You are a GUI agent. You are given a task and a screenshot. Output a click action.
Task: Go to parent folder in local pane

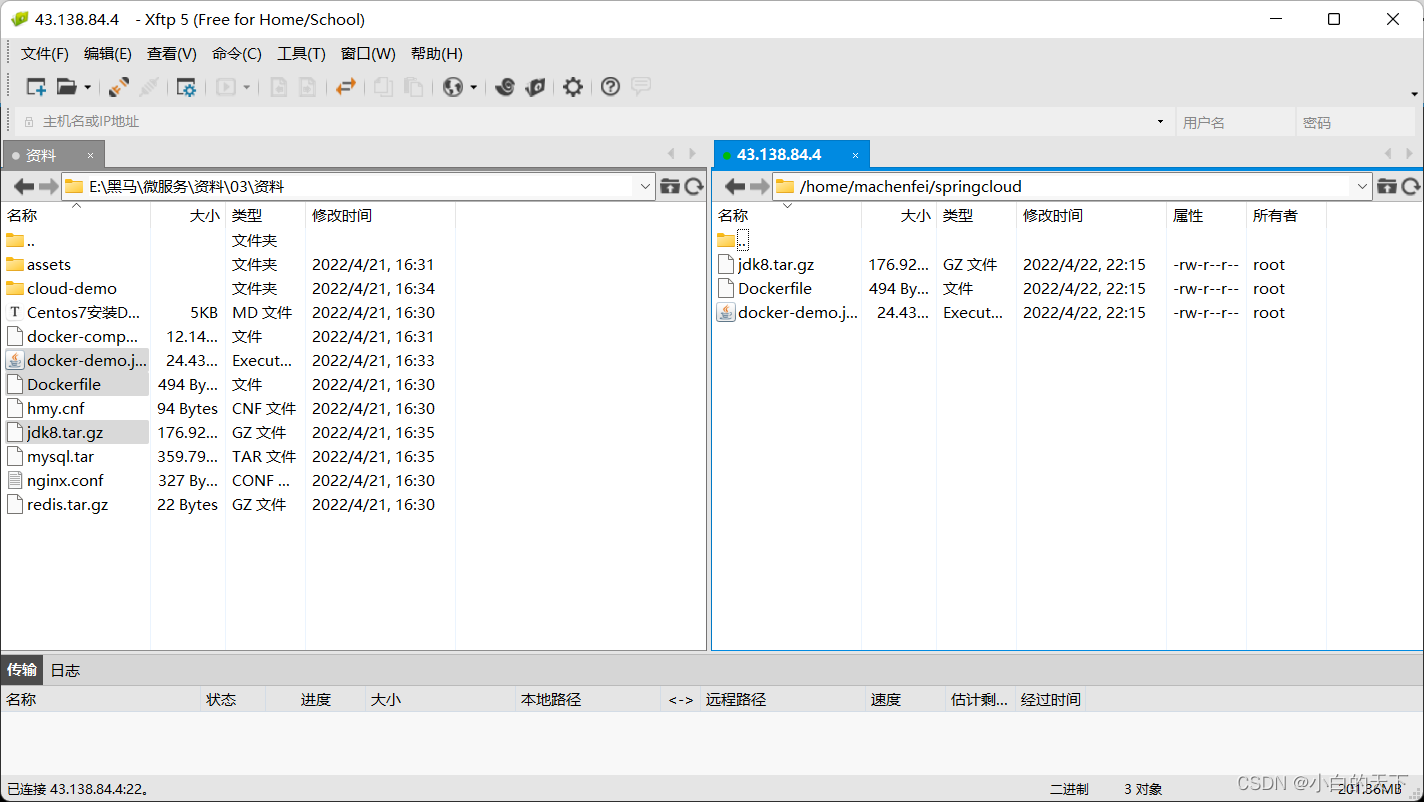[x=670, y=186]
